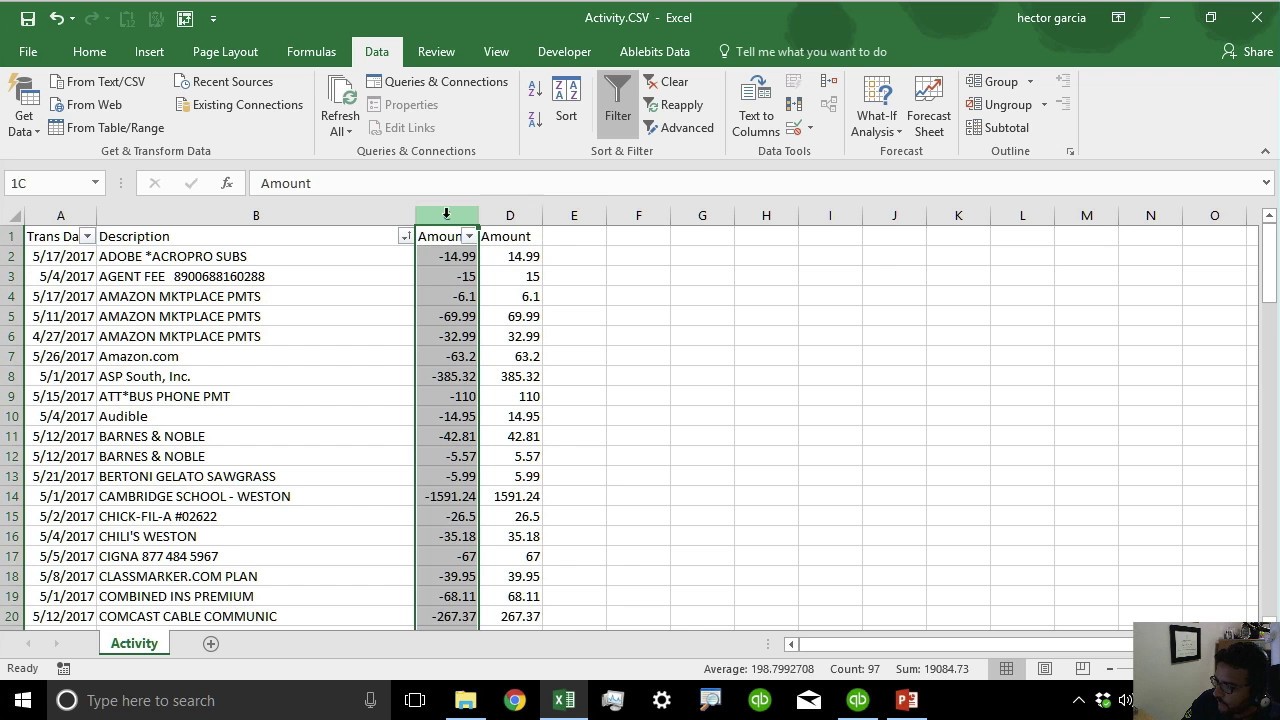The width and height of the screenshot is (1280, 720).
Task: Click the Subtotal button
Action: pos(997,128)
